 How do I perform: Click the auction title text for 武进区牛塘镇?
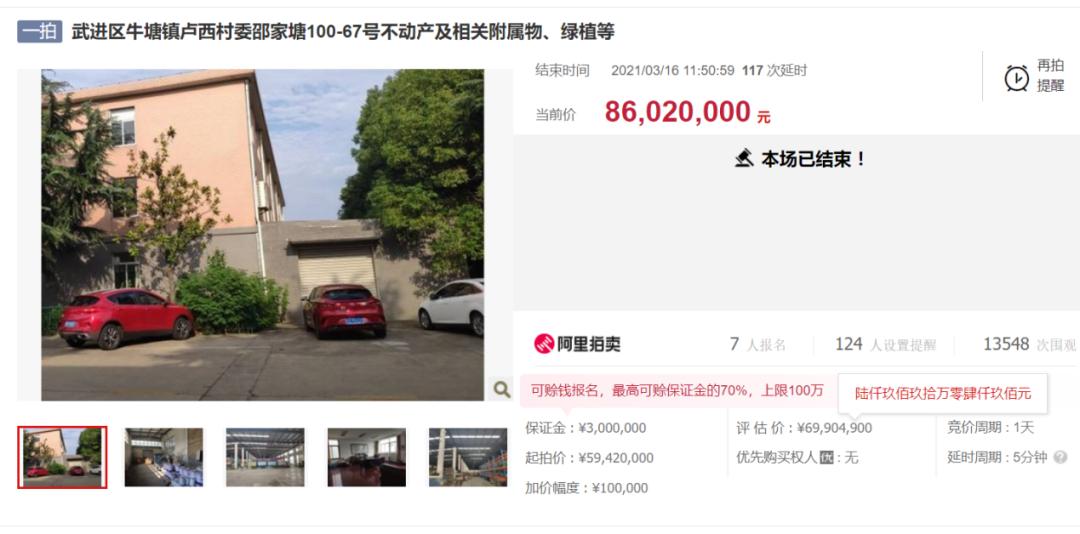343,32
